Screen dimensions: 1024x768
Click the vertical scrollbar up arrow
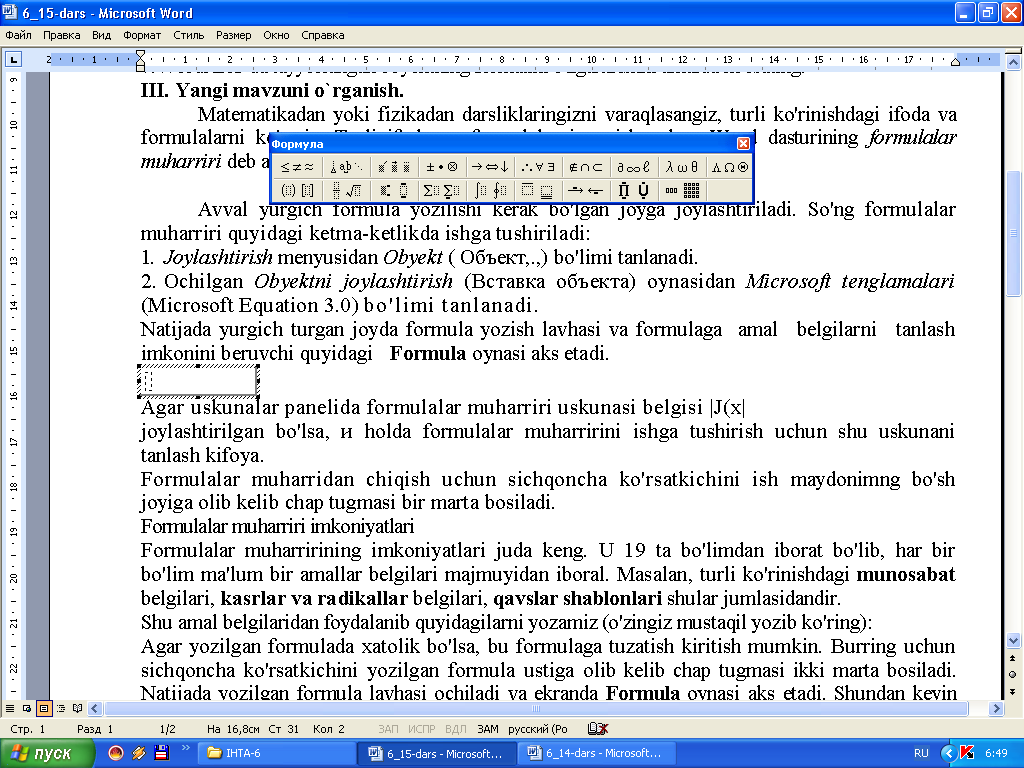pos(1013,62)
